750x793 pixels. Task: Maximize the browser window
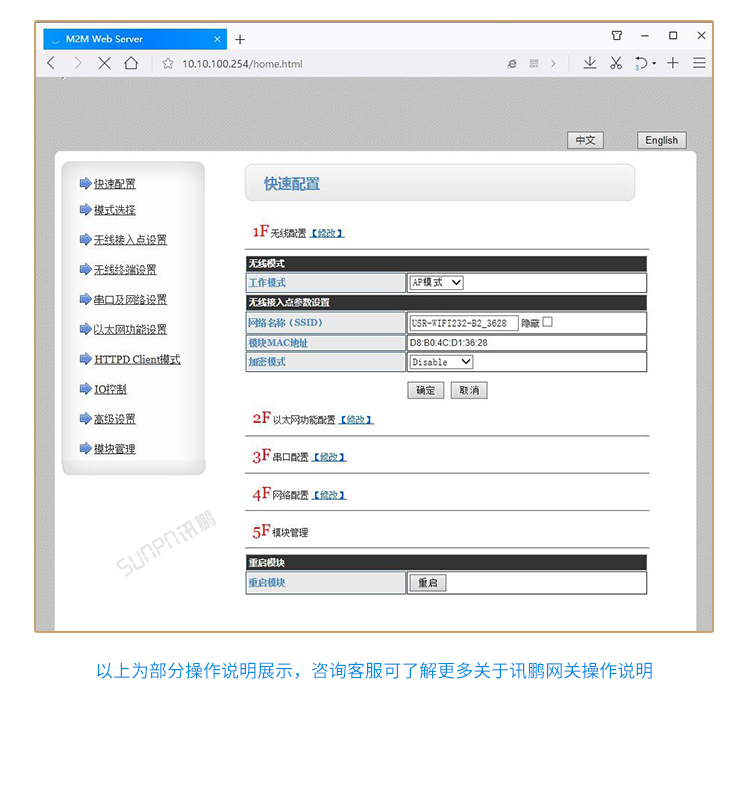pos(673,35)
